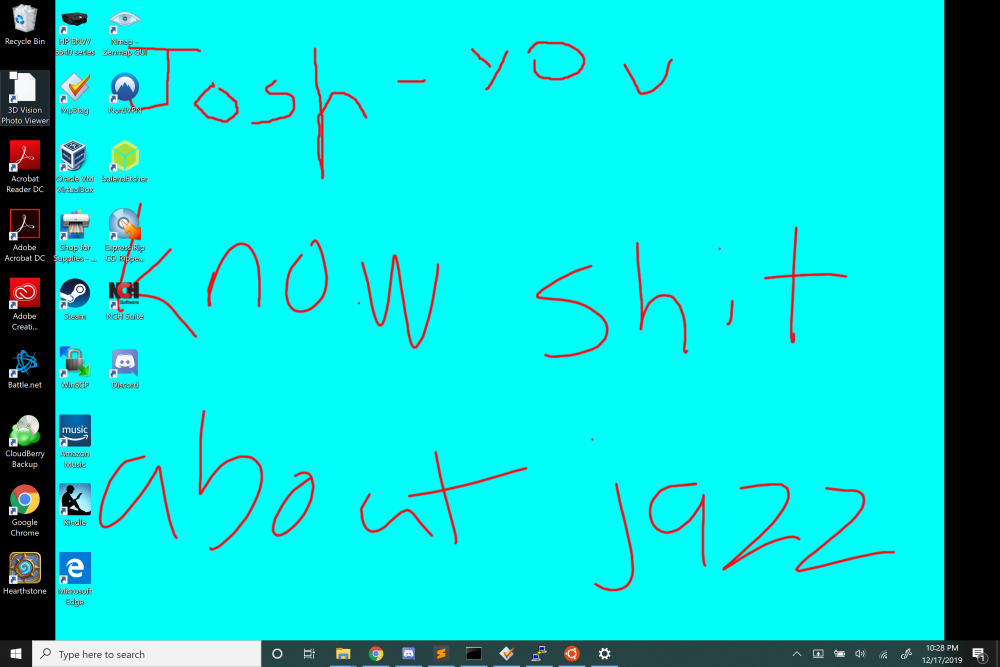Launch Hearthstone from the desktop
Screen dimensions: 1000x667
tap(25, 574)
